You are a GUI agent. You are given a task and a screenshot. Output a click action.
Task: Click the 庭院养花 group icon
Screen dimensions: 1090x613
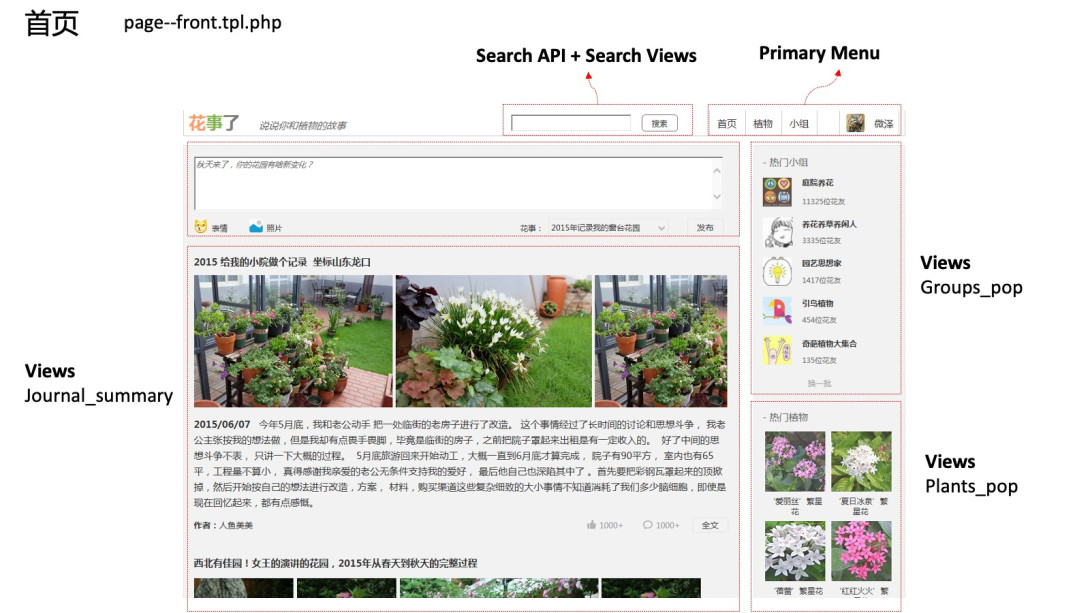tap(777, 191)
